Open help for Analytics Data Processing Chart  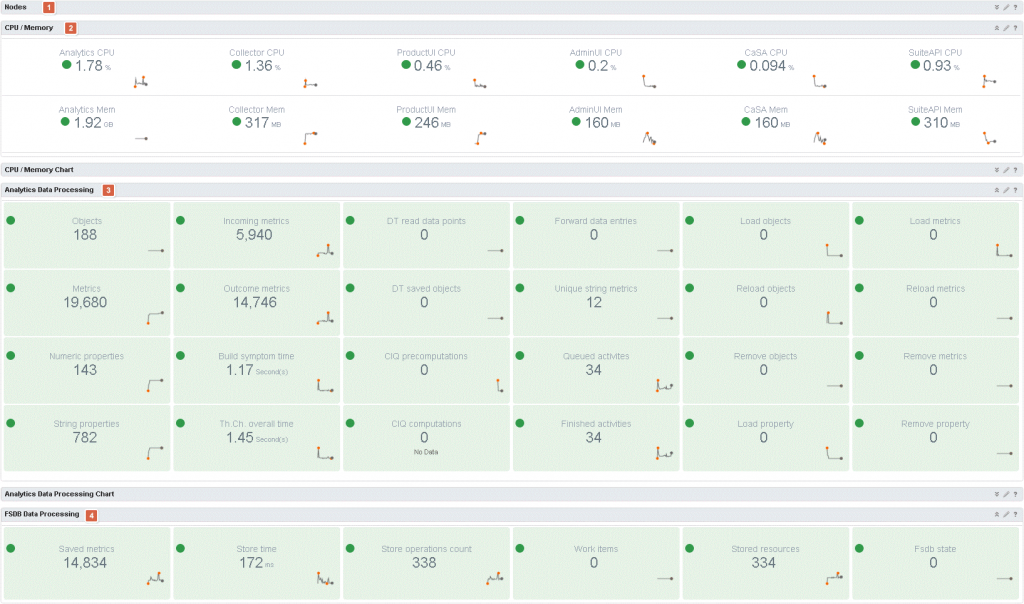coord(1016,494)
